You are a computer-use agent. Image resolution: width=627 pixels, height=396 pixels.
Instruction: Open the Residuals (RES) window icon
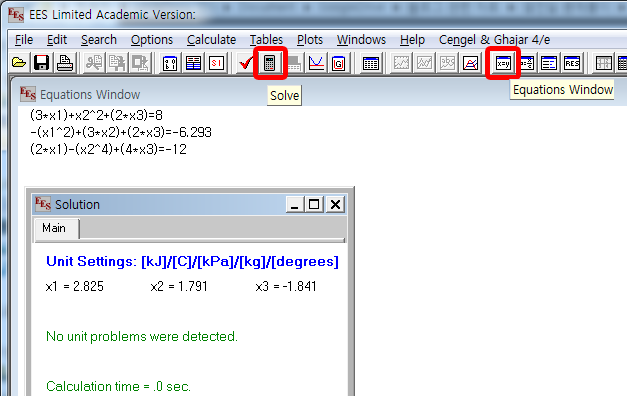tap(572, 63)
